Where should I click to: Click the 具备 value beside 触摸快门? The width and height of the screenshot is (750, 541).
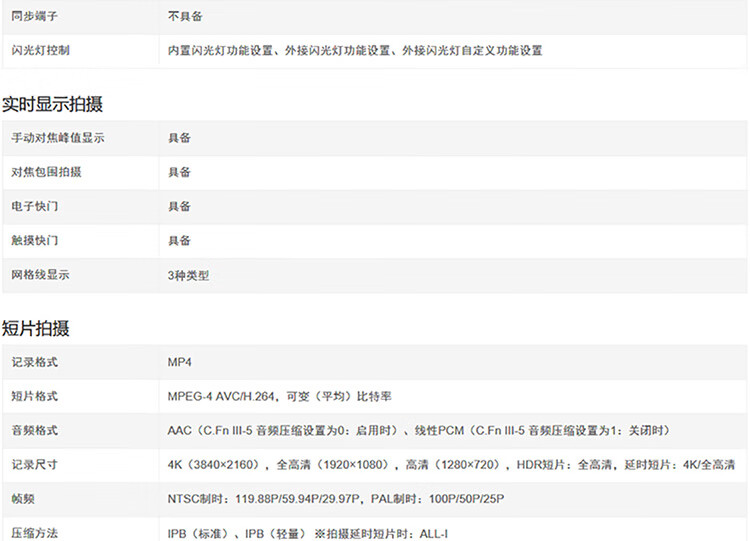point(179,240)
